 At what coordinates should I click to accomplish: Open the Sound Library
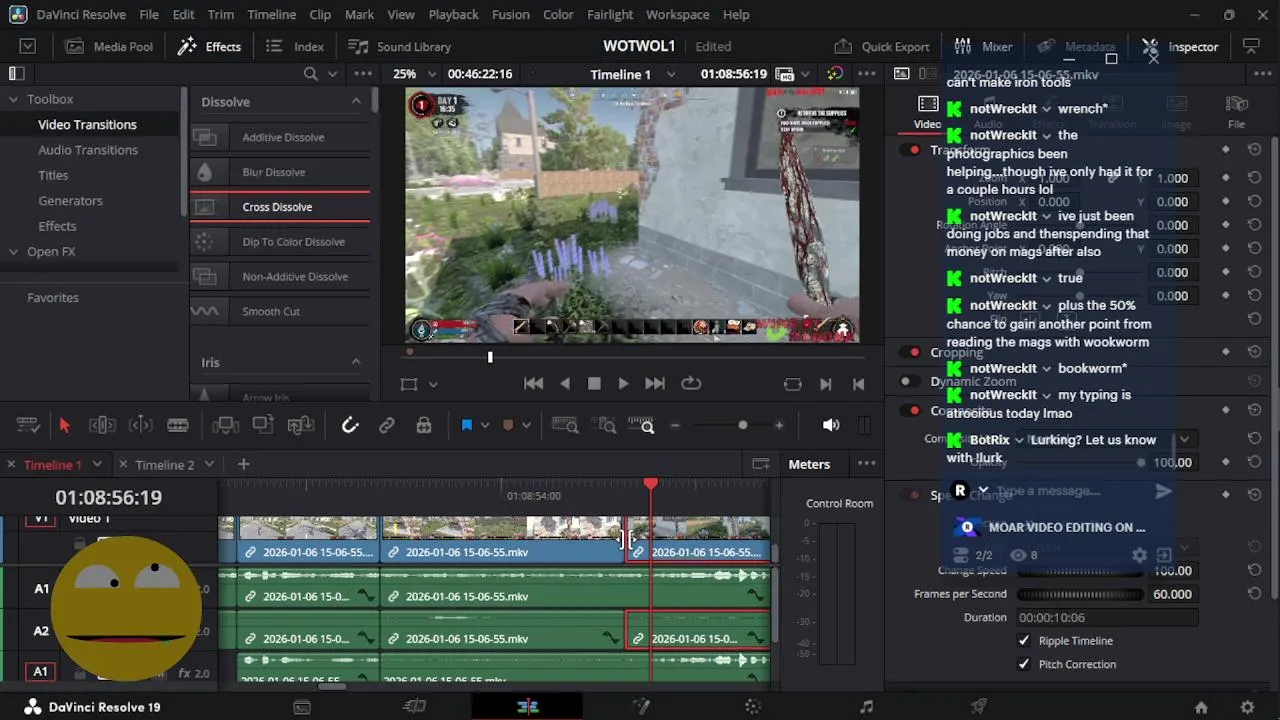[x=399, y=46]
